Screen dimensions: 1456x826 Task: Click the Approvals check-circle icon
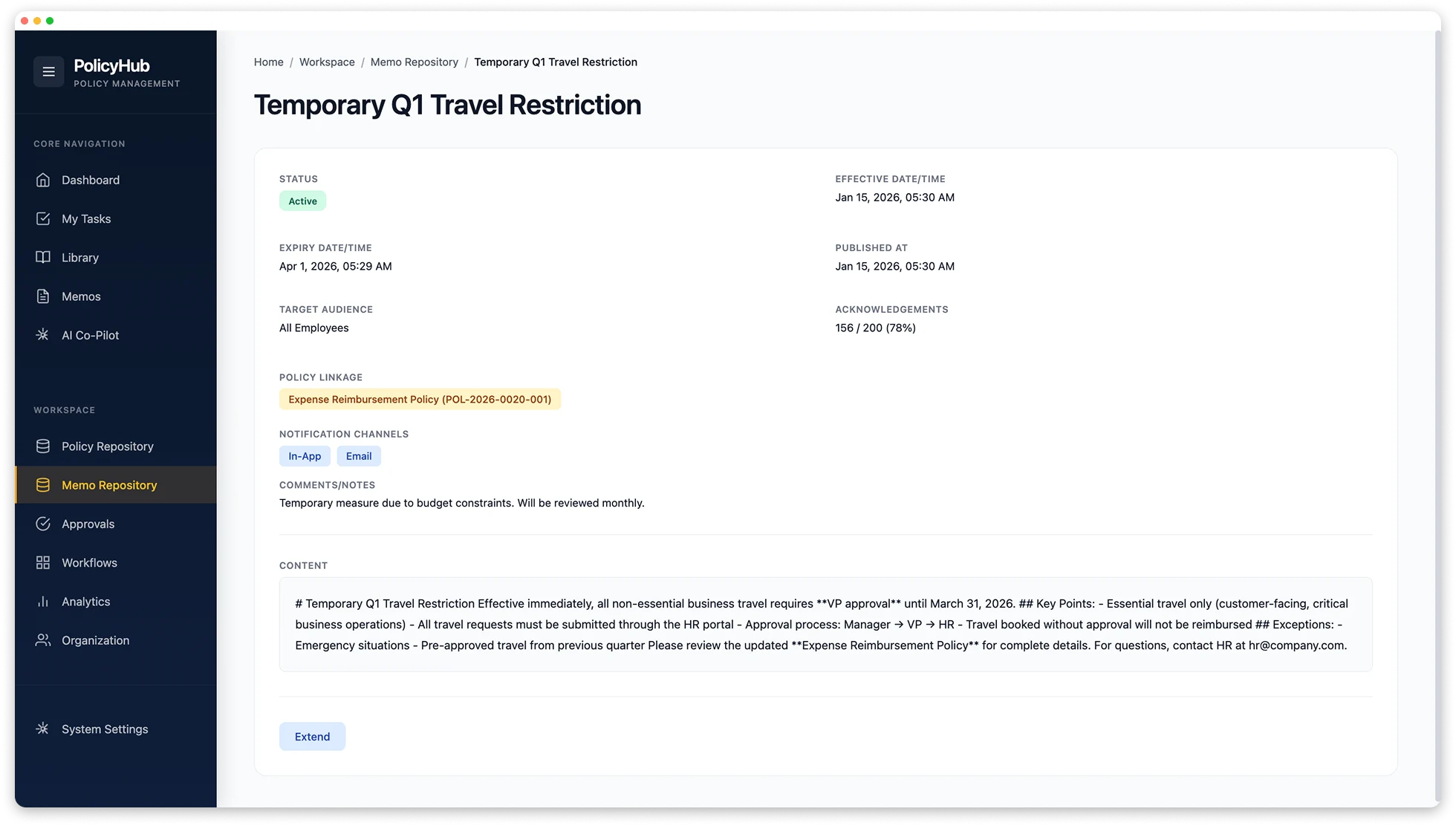click(x=43, y=524)
